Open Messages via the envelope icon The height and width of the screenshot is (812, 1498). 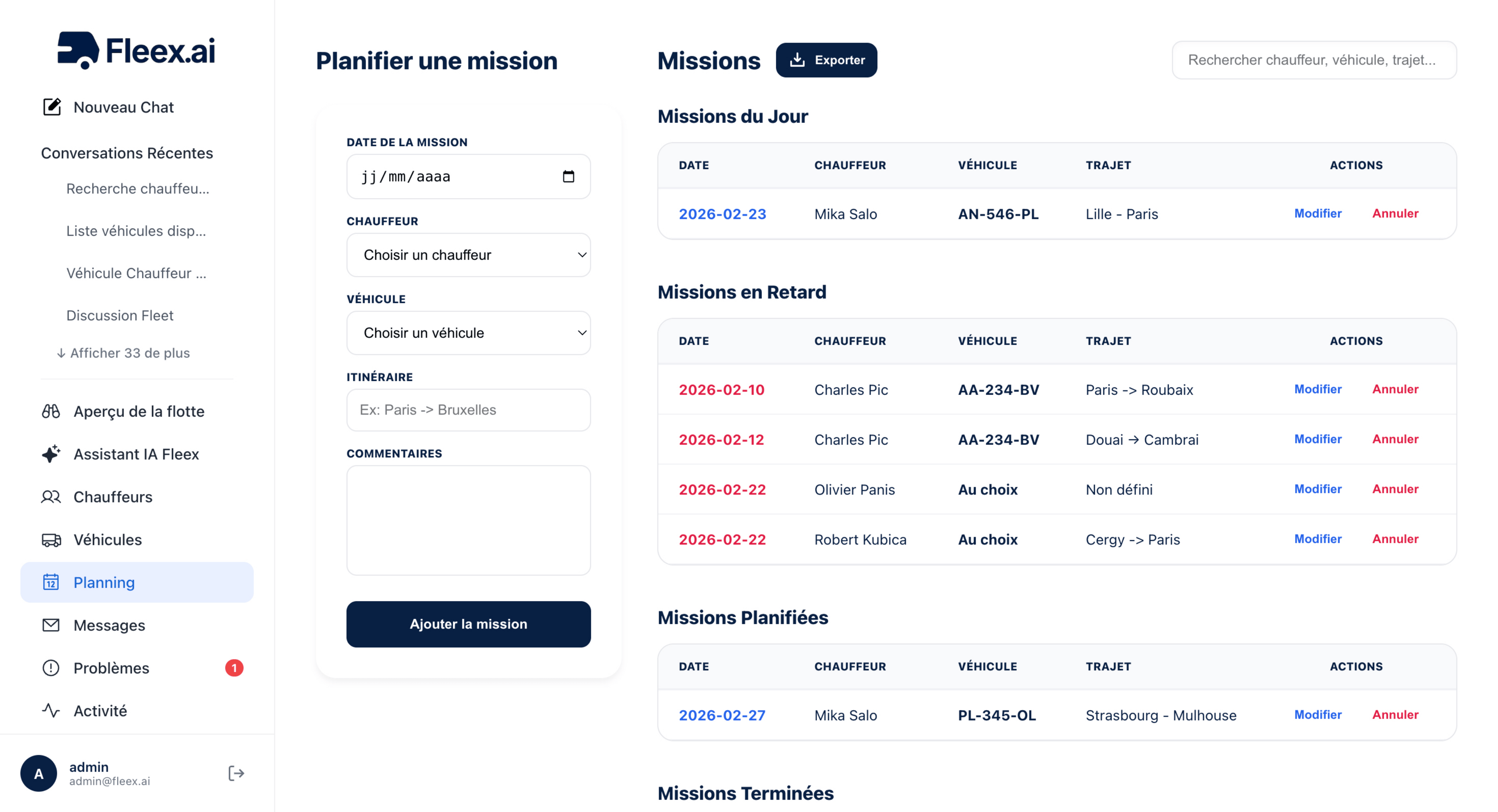pyautogui.click(x=51, y=625)
